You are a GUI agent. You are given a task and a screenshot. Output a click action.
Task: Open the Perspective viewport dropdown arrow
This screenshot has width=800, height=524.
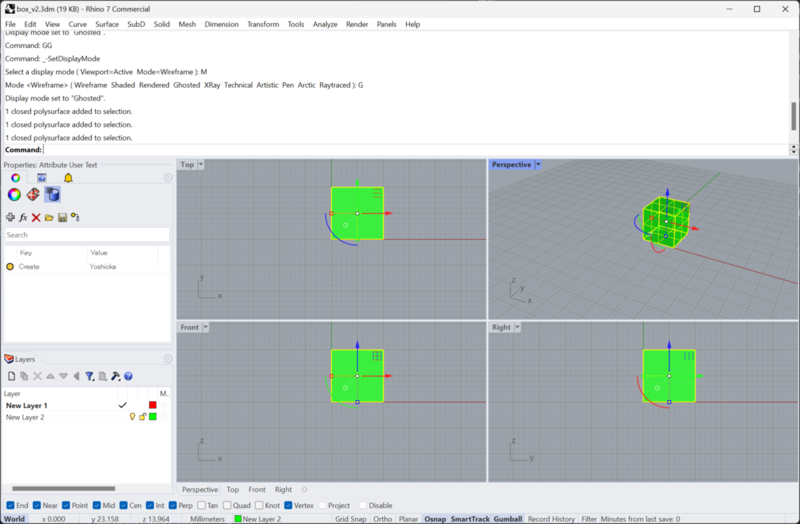[x=538, y=164]
